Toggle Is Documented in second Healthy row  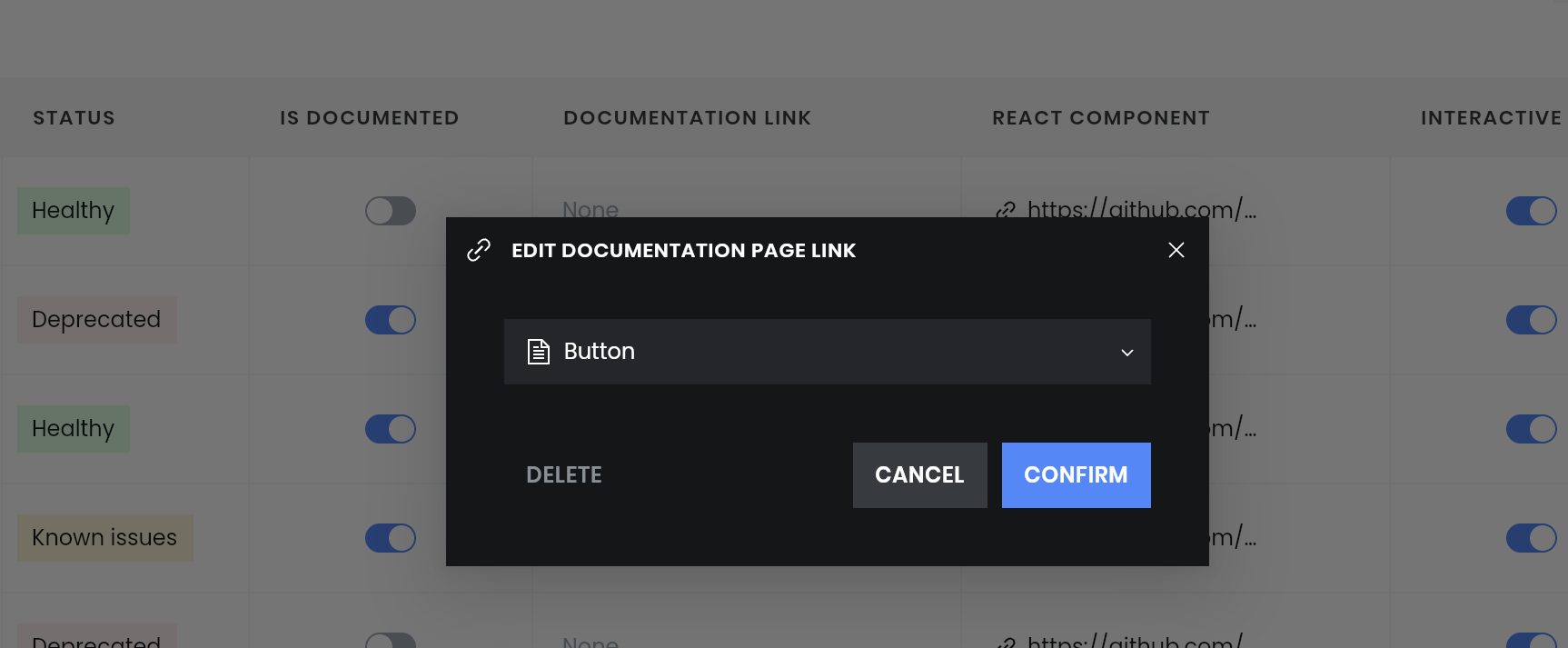pyautogui.click(x=391, y=429)
